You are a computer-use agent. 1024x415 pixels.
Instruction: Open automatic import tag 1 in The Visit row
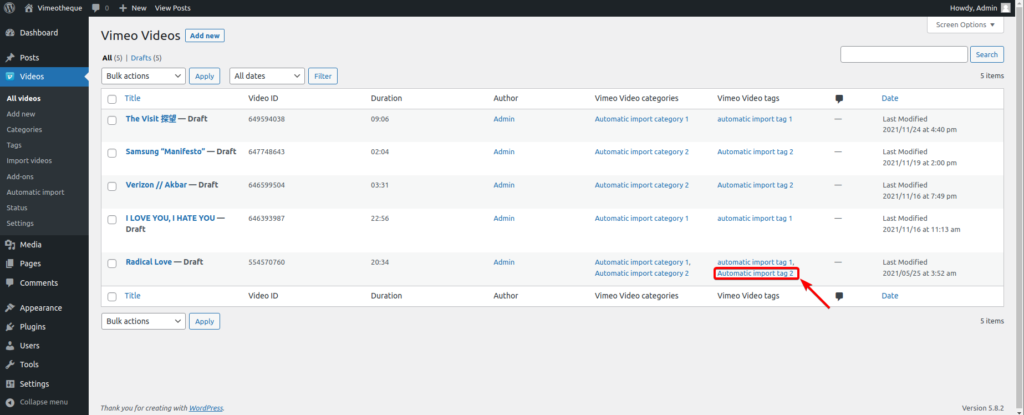pyautogui.click(x=755, y=119)
